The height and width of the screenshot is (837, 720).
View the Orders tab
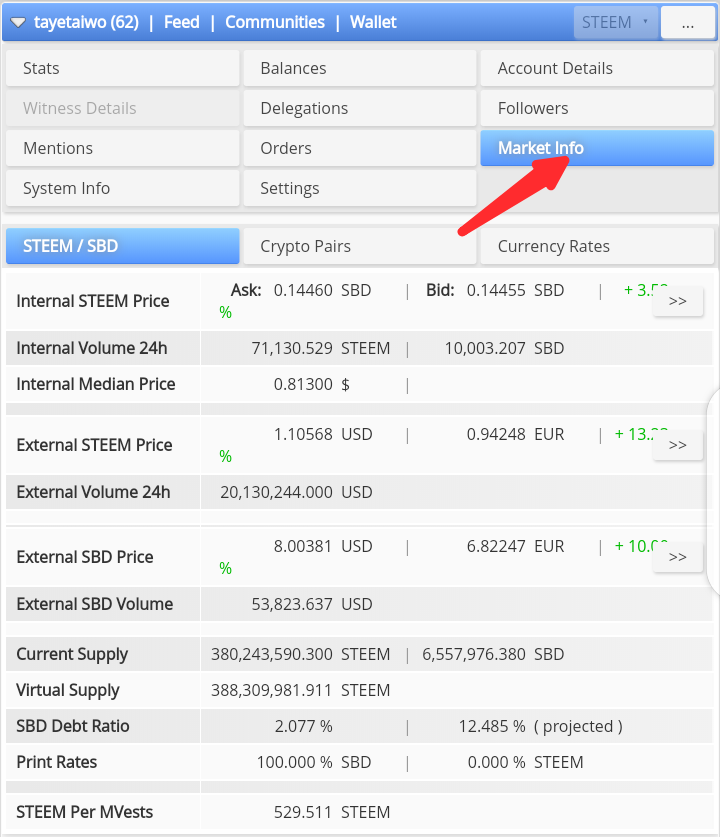tap(360, 148)
